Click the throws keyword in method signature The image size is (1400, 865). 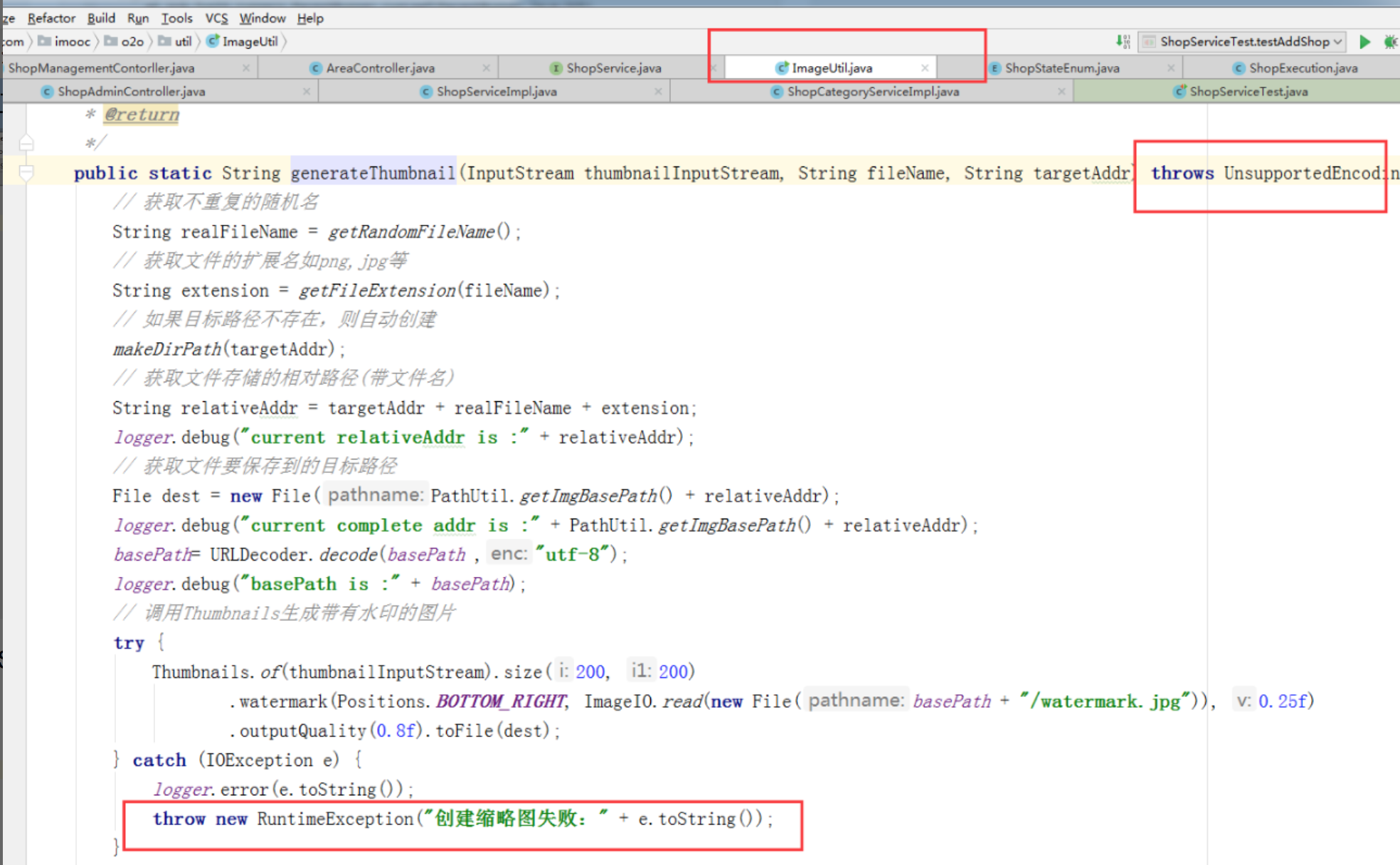pos(1182,173)
